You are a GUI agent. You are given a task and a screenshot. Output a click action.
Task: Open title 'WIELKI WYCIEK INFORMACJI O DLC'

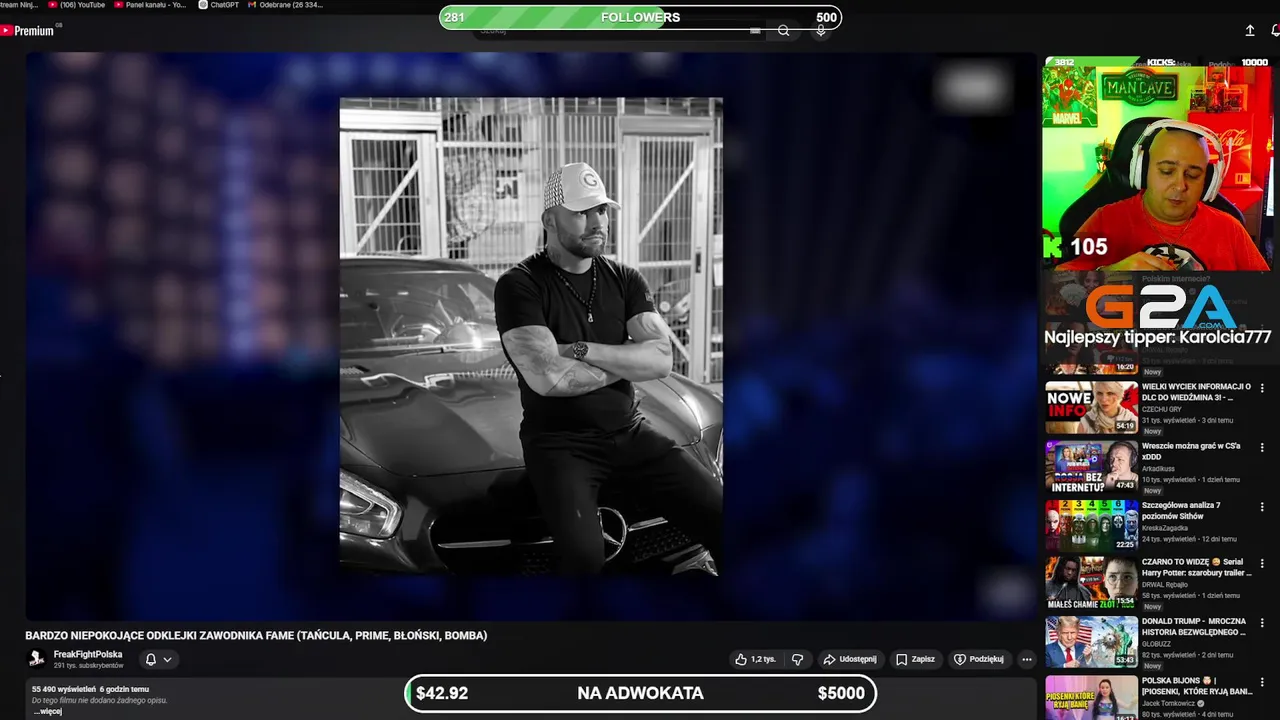click(1196, 392)
